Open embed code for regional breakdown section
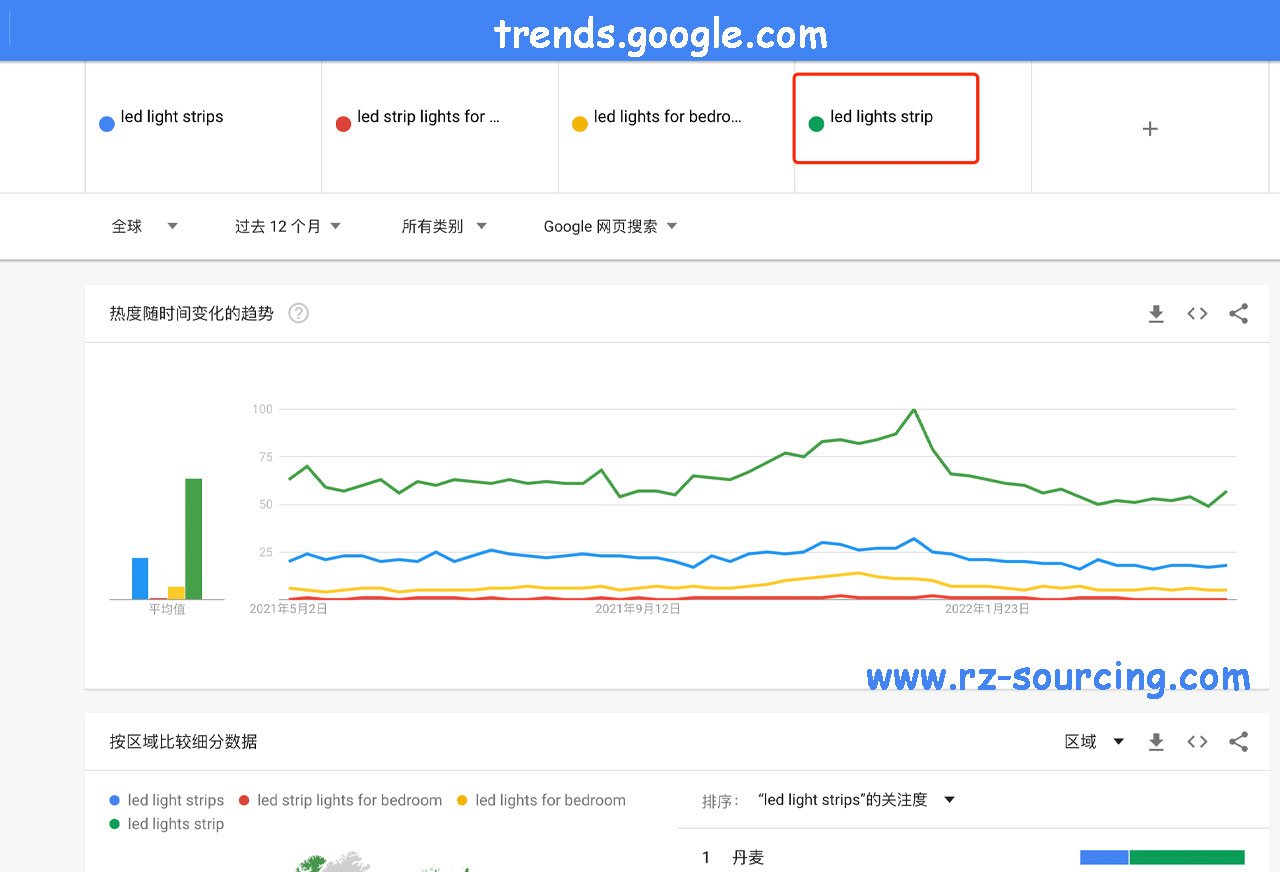 1197,742
